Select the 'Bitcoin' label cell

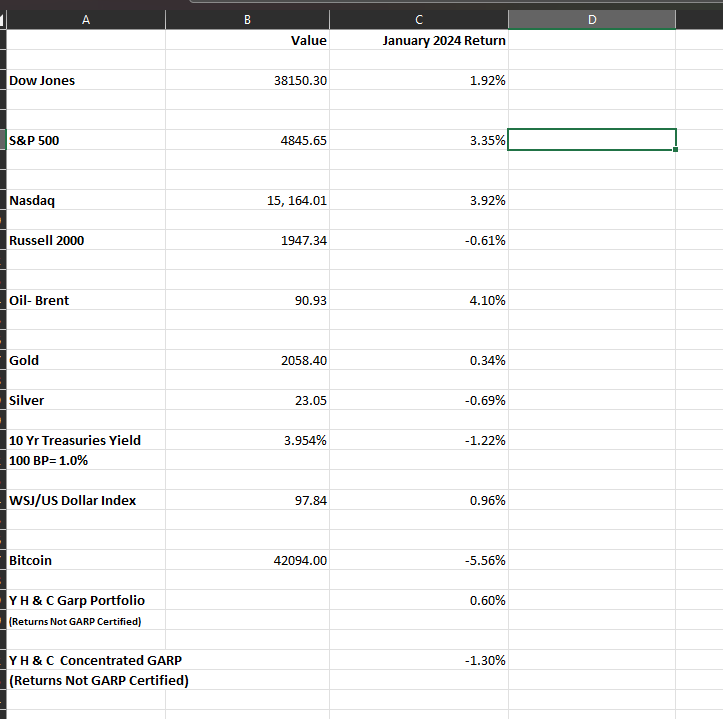tap(86, 560)
